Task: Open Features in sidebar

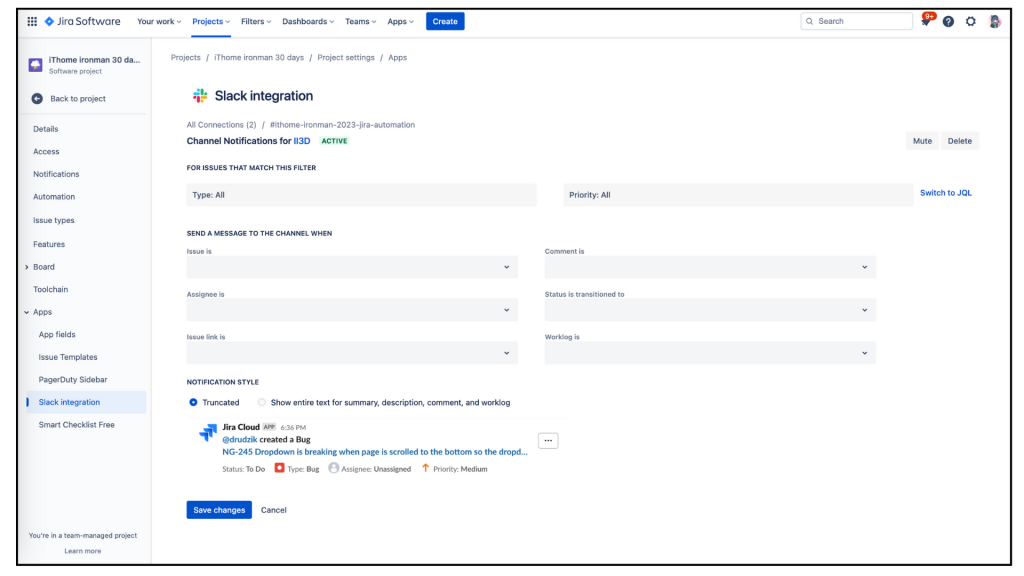Action: coord(49,244)
